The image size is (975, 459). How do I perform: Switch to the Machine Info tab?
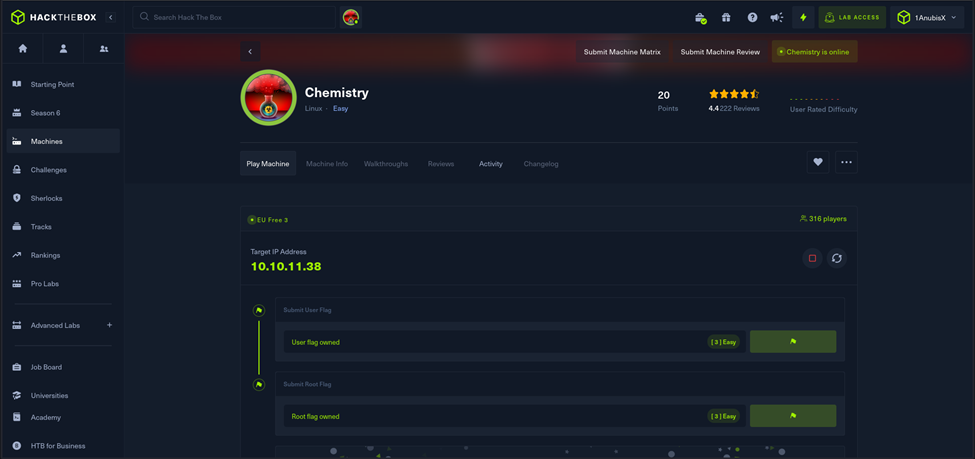click(327, 164)
